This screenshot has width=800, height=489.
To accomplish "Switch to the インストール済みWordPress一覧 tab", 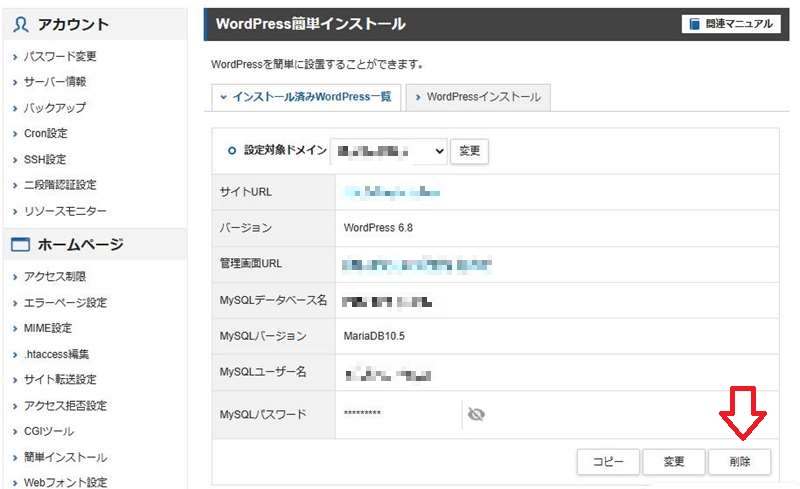I will click(306, 97).
